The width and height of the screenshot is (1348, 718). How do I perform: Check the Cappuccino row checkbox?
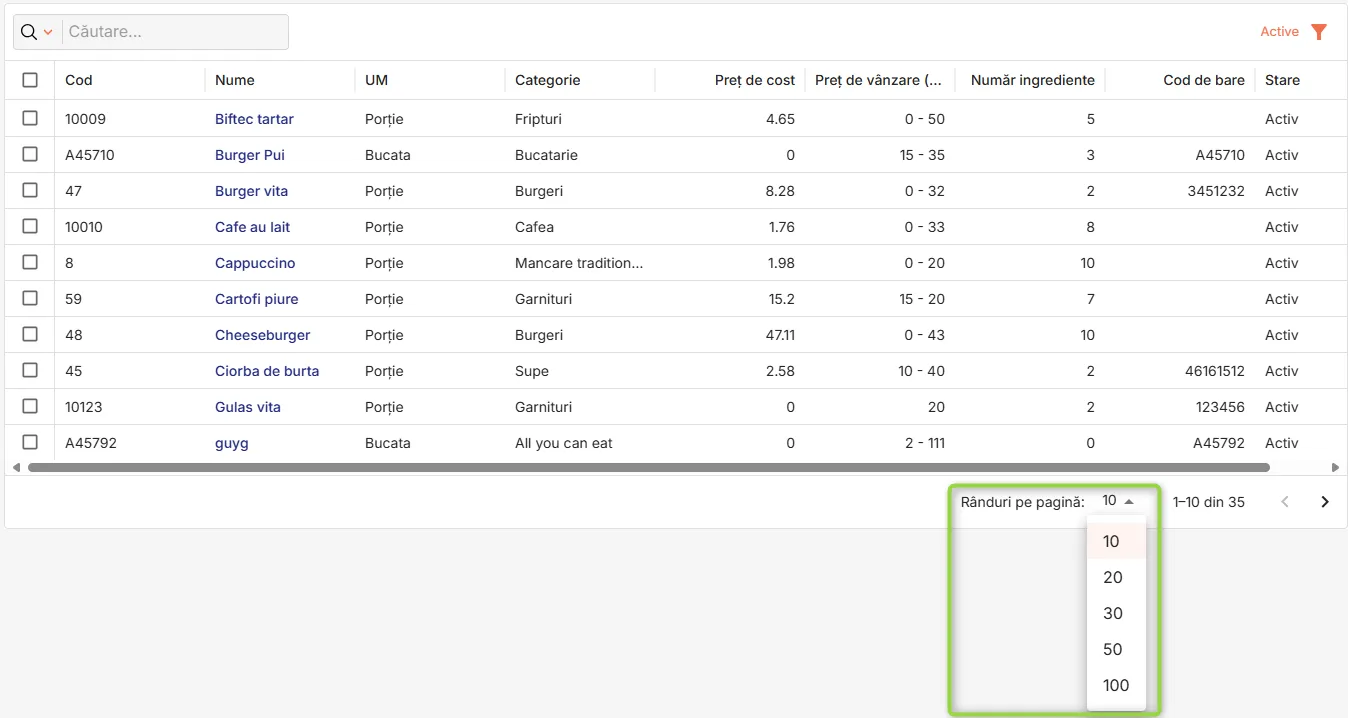tap(30, 262)
